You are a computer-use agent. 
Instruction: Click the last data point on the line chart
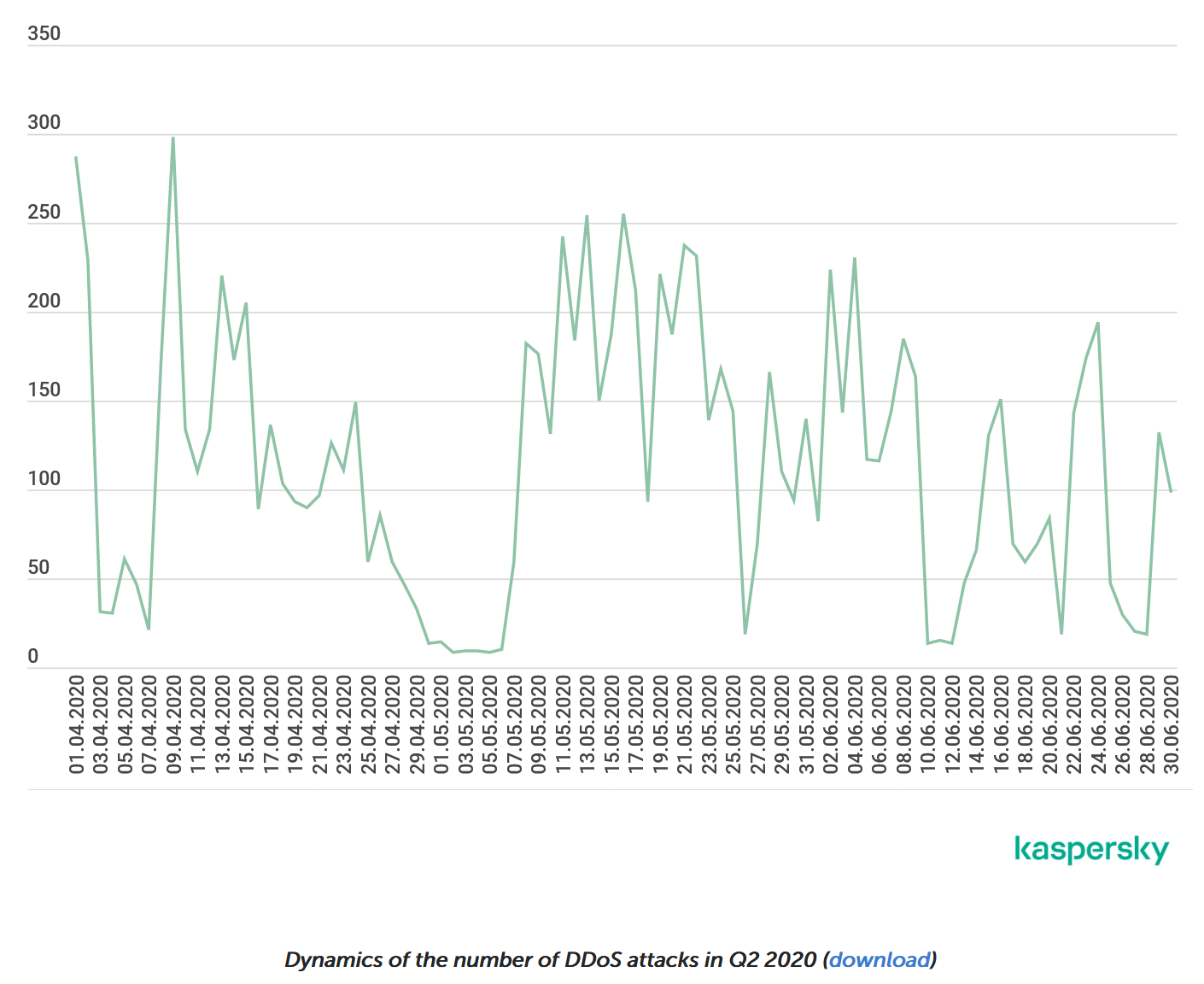tap(1171, 492)
